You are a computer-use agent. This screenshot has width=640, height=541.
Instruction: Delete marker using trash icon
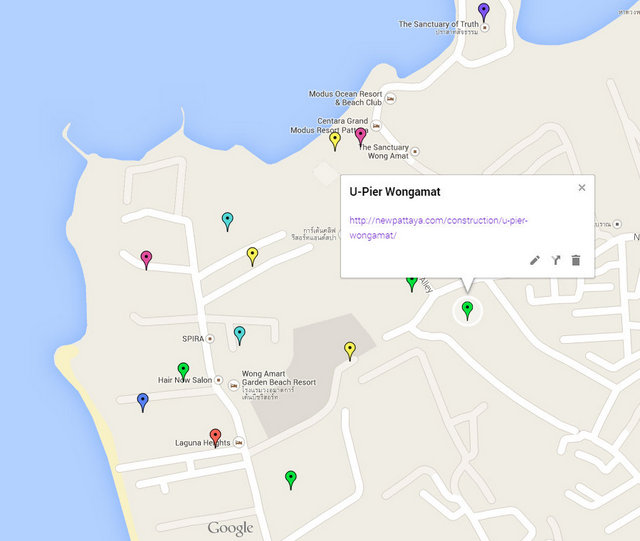tap(576, 260)
